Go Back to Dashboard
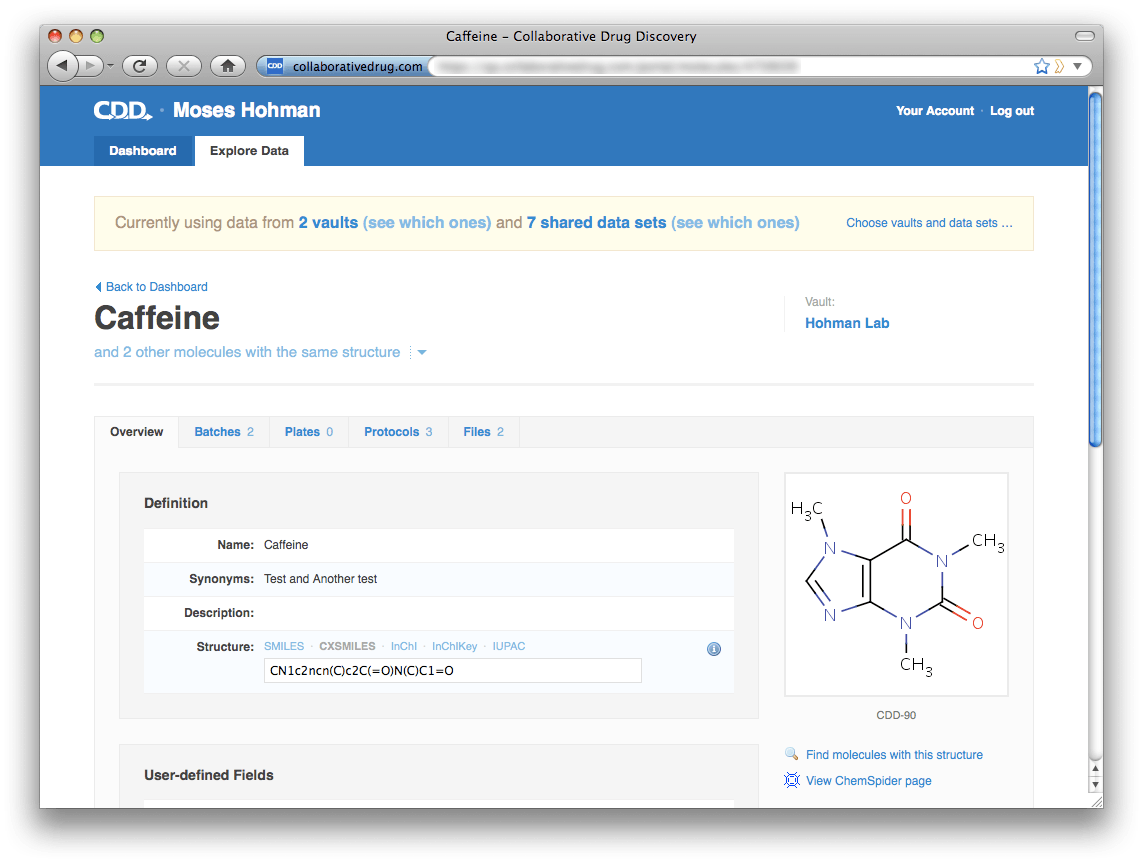Screen dimensions: 1143x863 pyautogui.click(x=151, y=287)
